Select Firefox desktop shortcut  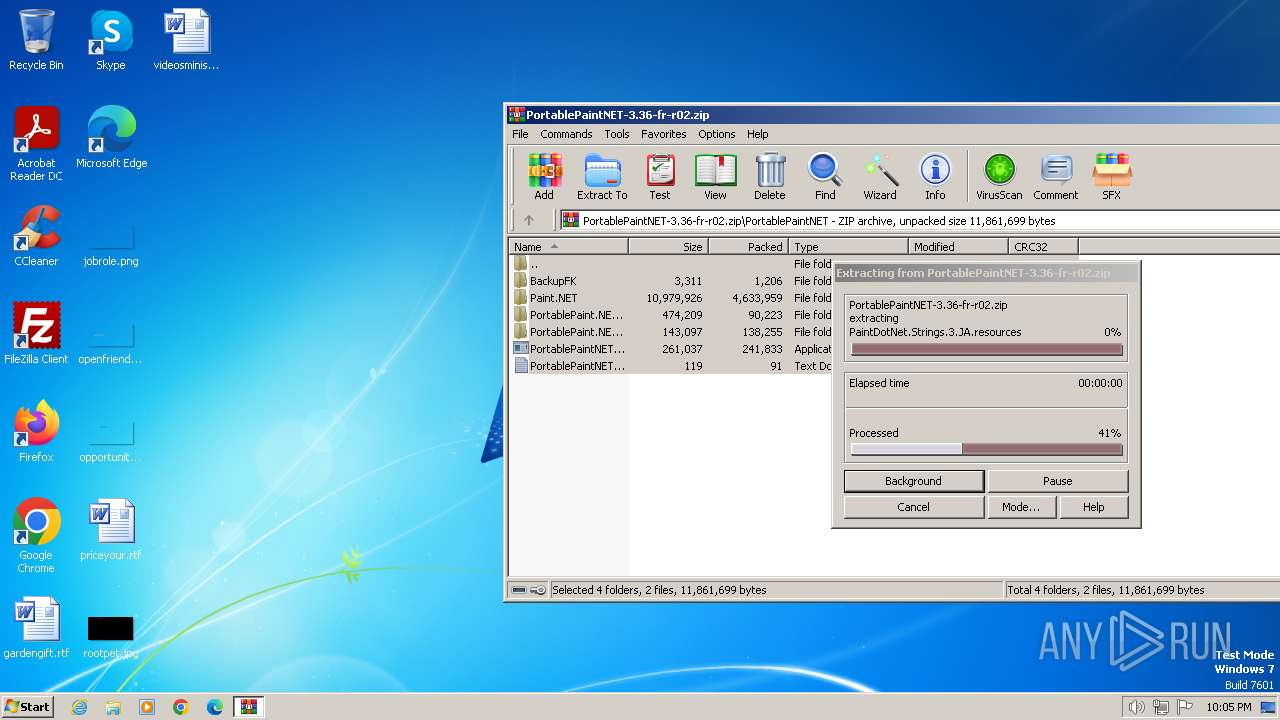tap(36, 432)
